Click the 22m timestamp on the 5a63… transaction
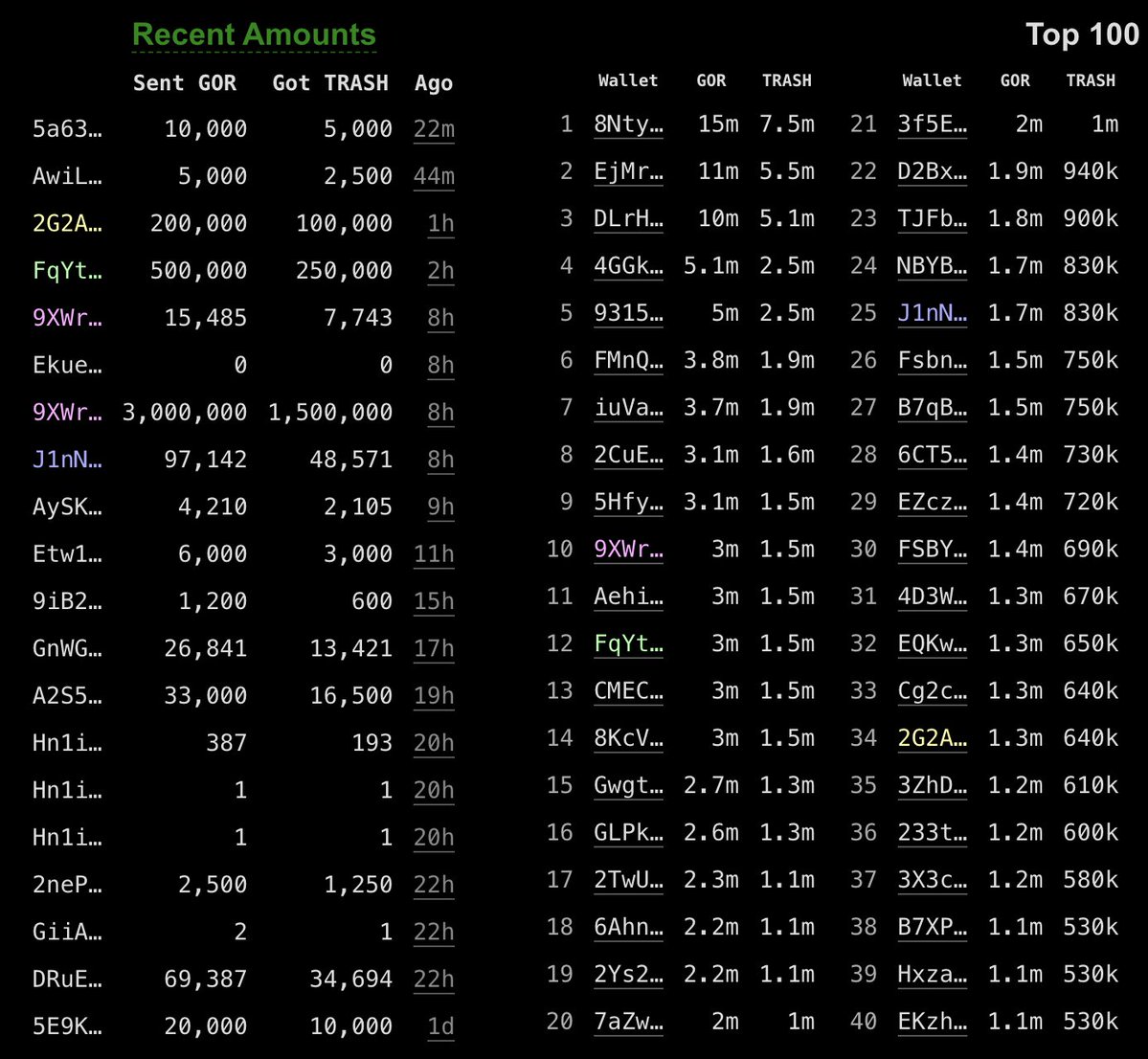 (x=434, y=129)
